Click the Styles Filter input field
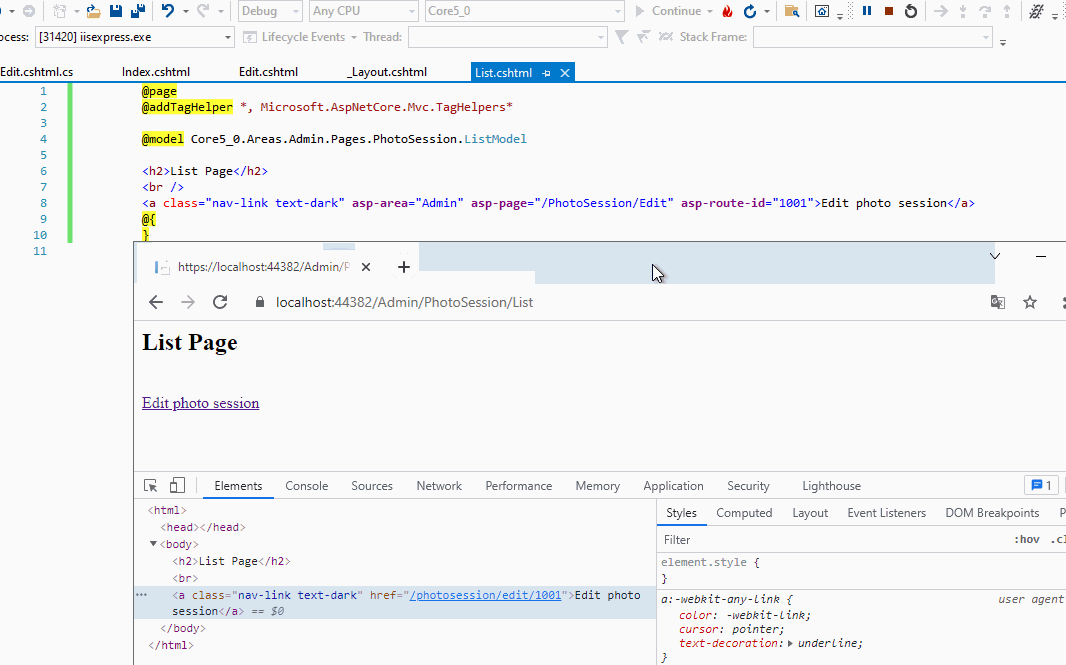Screen dimensions: 1066x665 click(833, 540)
